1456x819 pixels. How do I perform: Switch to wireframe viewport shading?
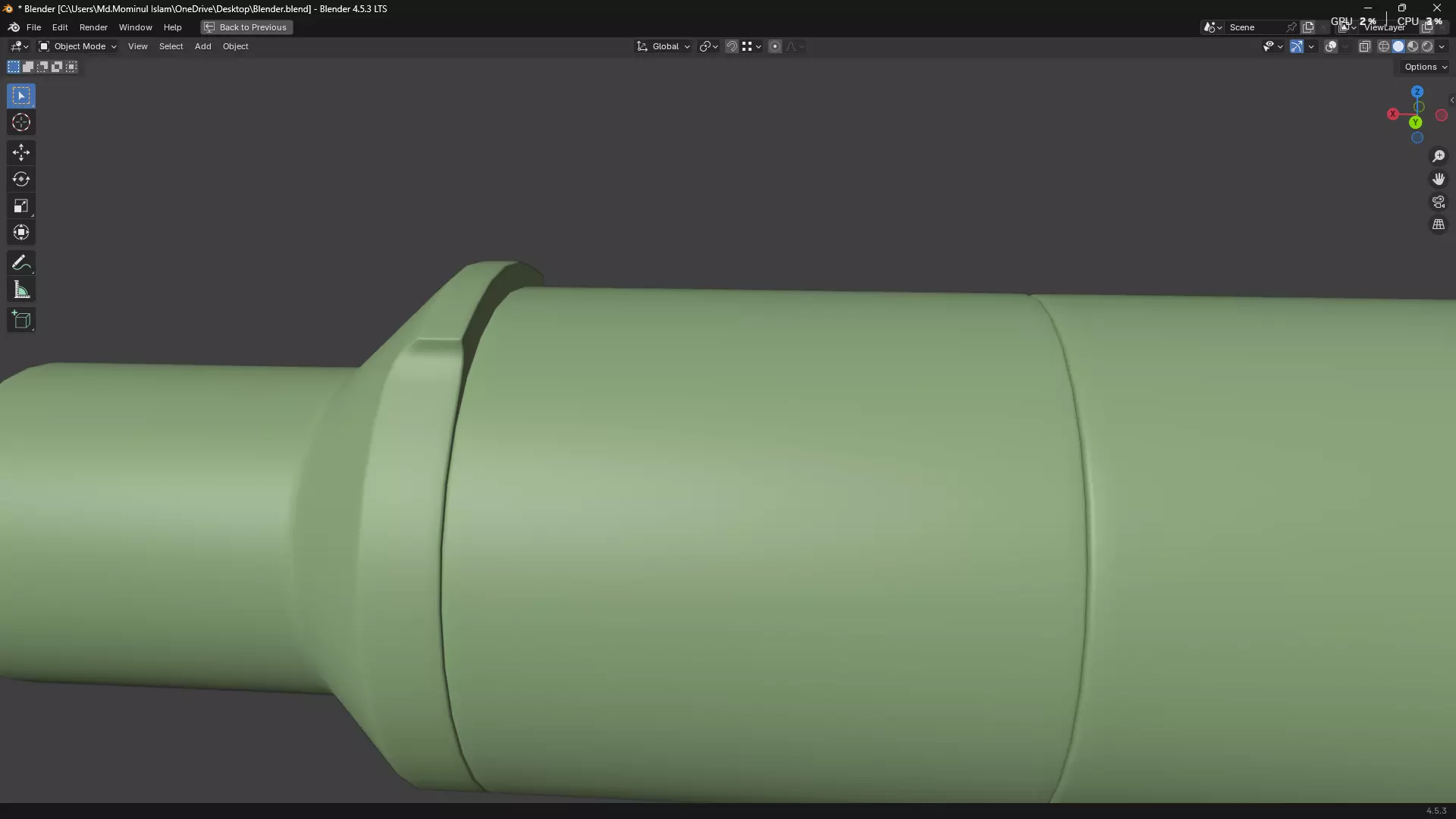[x=1384, y=46]
